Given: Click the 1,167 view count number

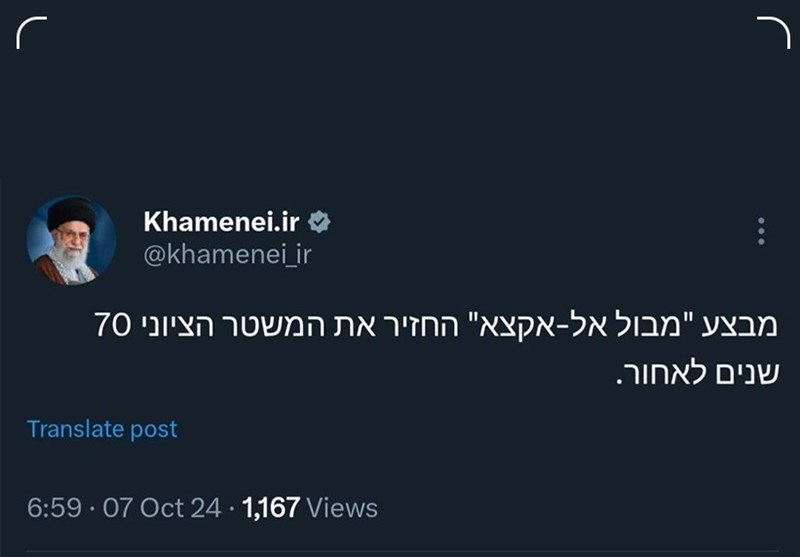Looking at the screenshot, I should click(271, 507).
